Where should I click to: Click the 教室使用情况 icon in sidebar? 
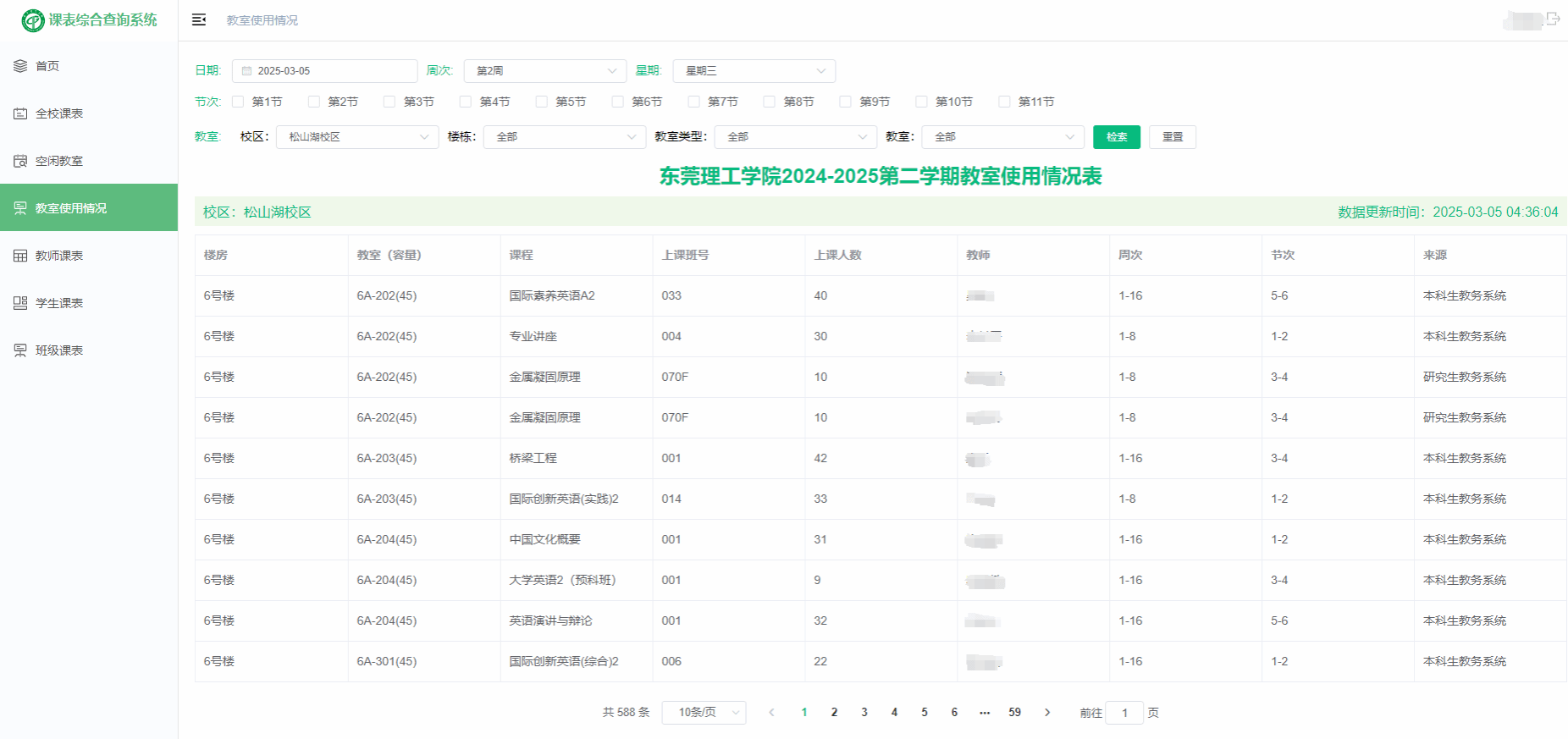(20, 208)
